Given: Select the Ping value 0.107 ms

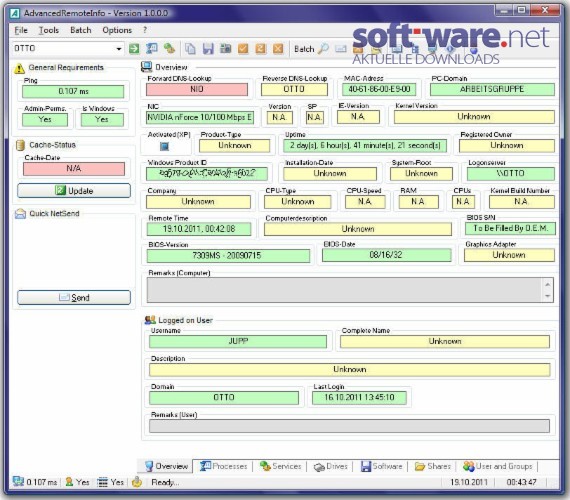Looking at the screenshot, I should click(73, 91).
